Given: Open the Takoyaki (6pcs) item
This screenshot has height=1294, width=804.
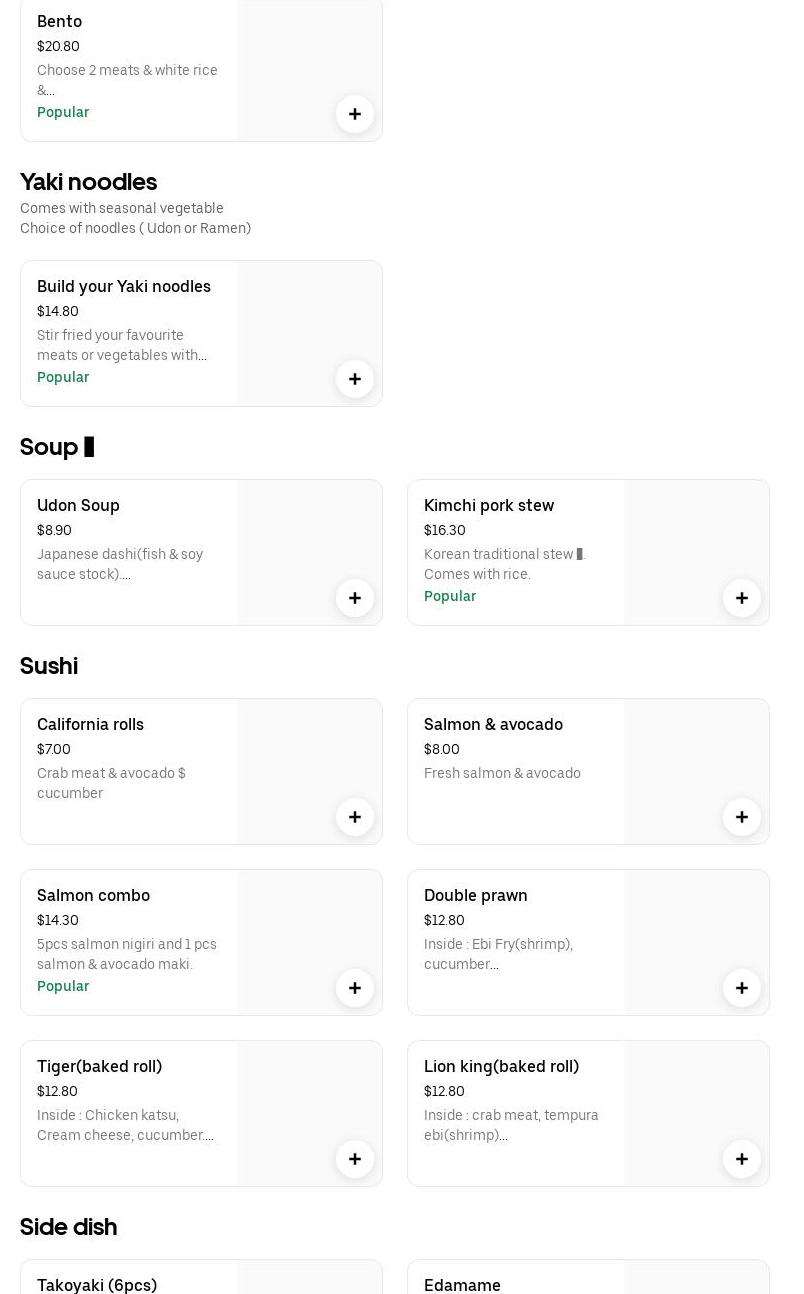Looking at the screenshot, I should [97, 1284].
